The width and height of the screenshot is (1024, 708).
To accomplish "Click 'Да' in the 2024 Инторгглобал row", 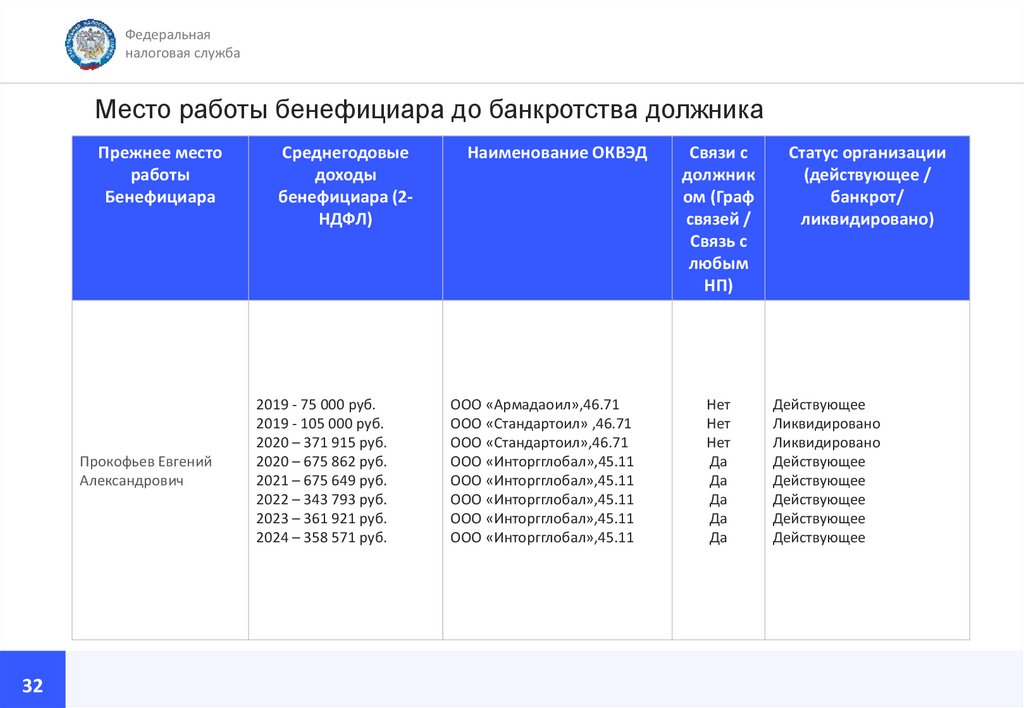I will (718, 537).
